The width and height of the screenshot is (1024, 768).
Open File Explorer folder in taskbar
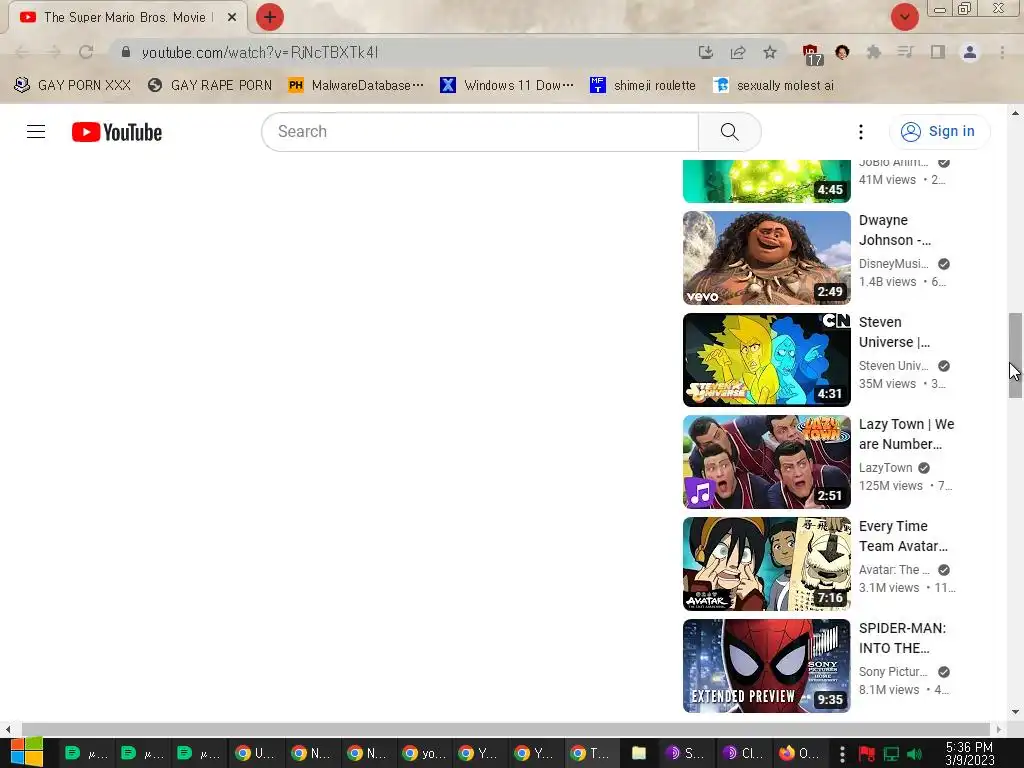coord(639,753)
